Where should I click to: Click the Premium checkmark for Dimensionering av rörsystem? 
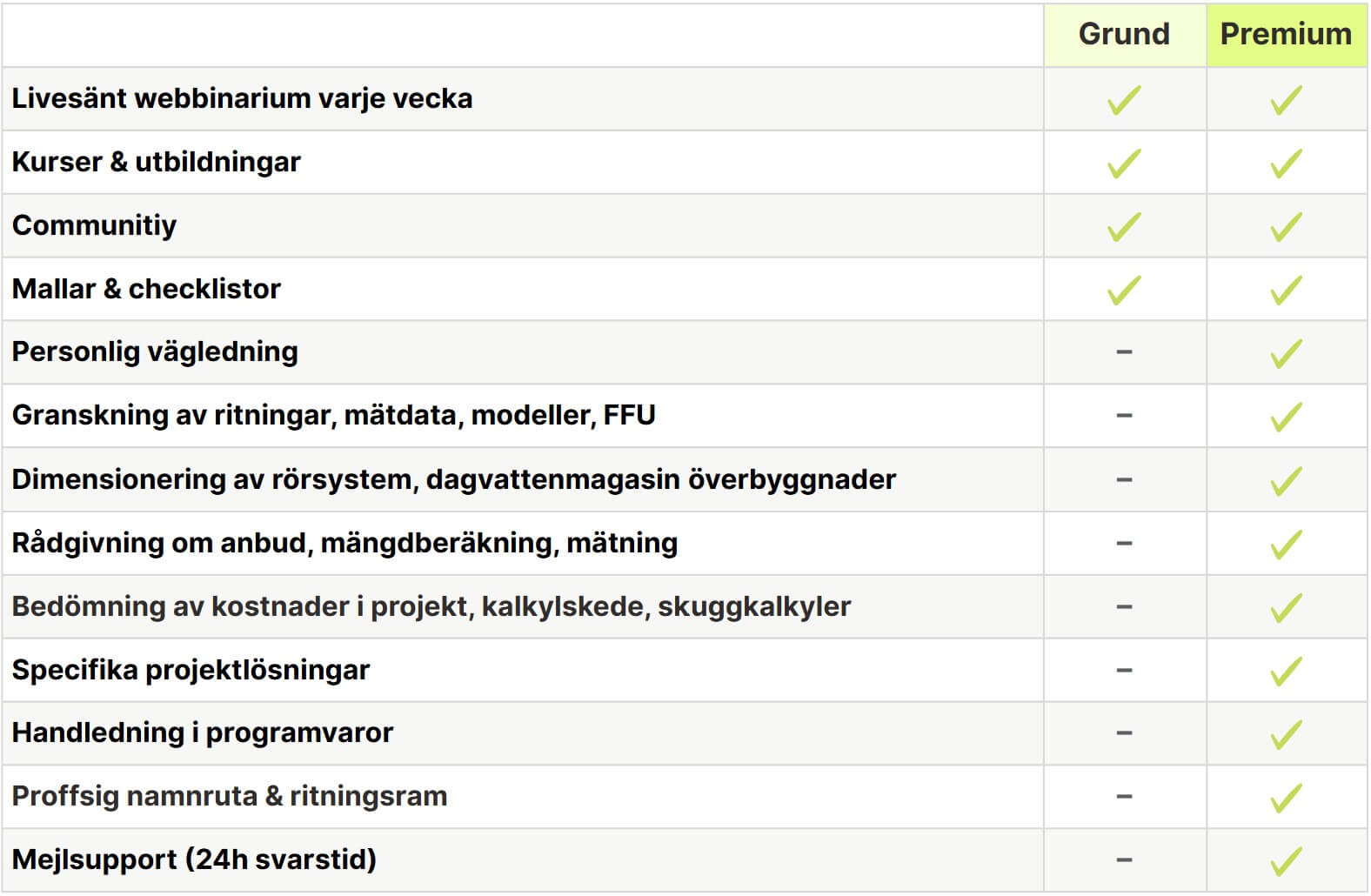pyautogui.click(x=1286, y=480)
